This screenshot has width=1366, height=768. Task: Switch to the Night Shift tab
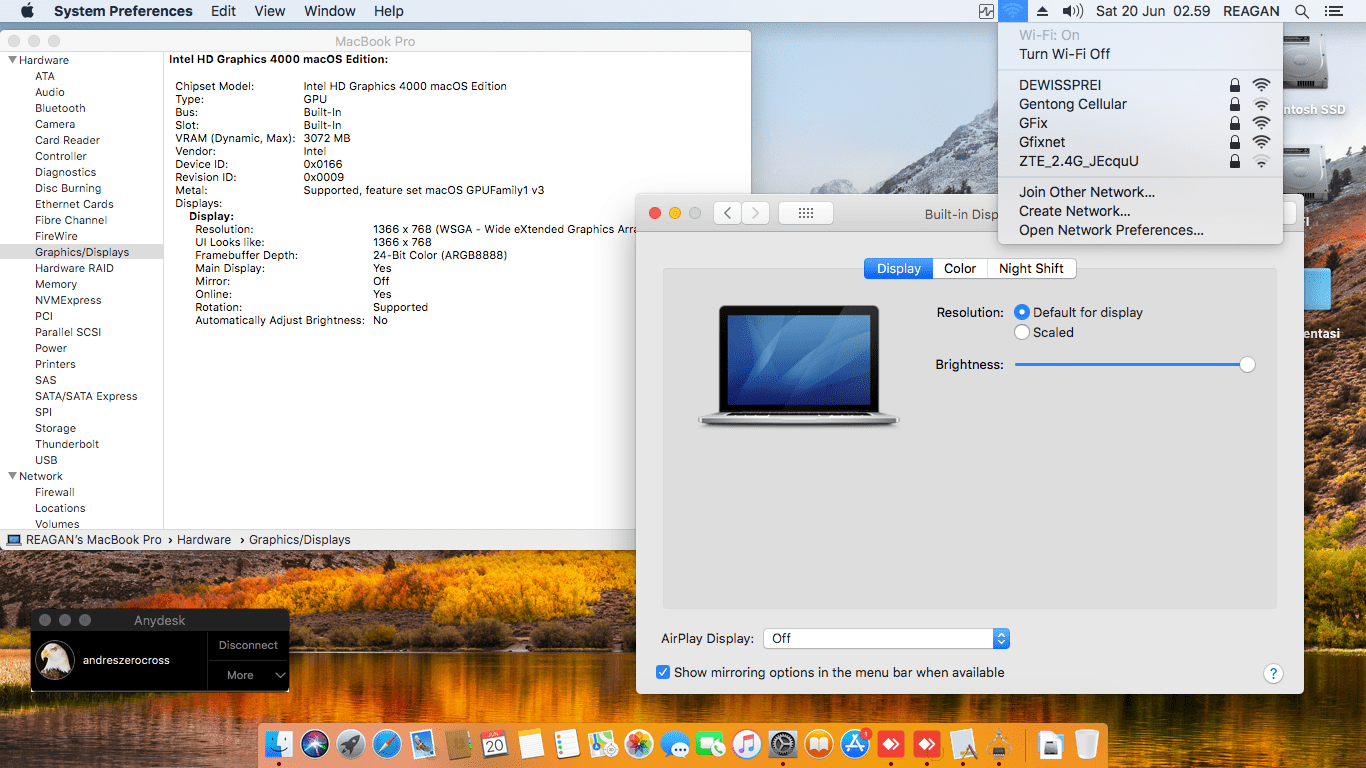pos(1031,268)
